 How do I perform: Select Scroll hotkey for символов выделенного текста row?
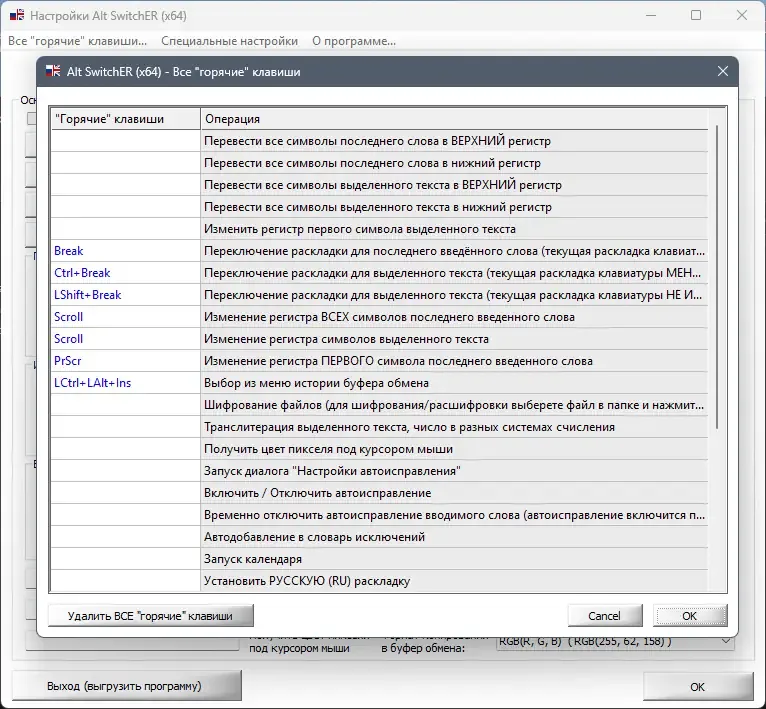click(x=126, y=339)
